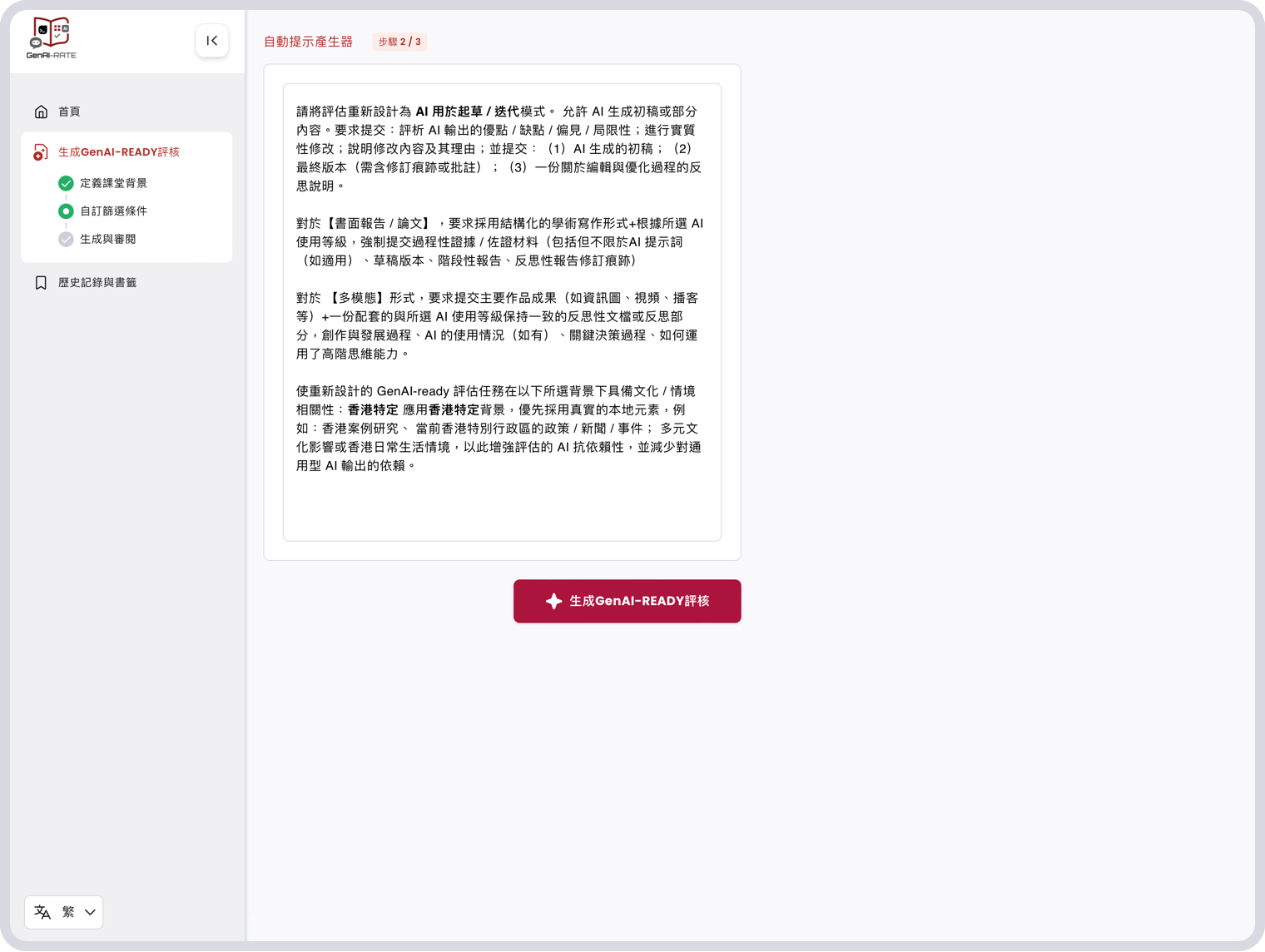The height and width of the screenshot is (952, 1265).
Task: Click the 步驟 2 / 3 badge
Action: point(399,42)
